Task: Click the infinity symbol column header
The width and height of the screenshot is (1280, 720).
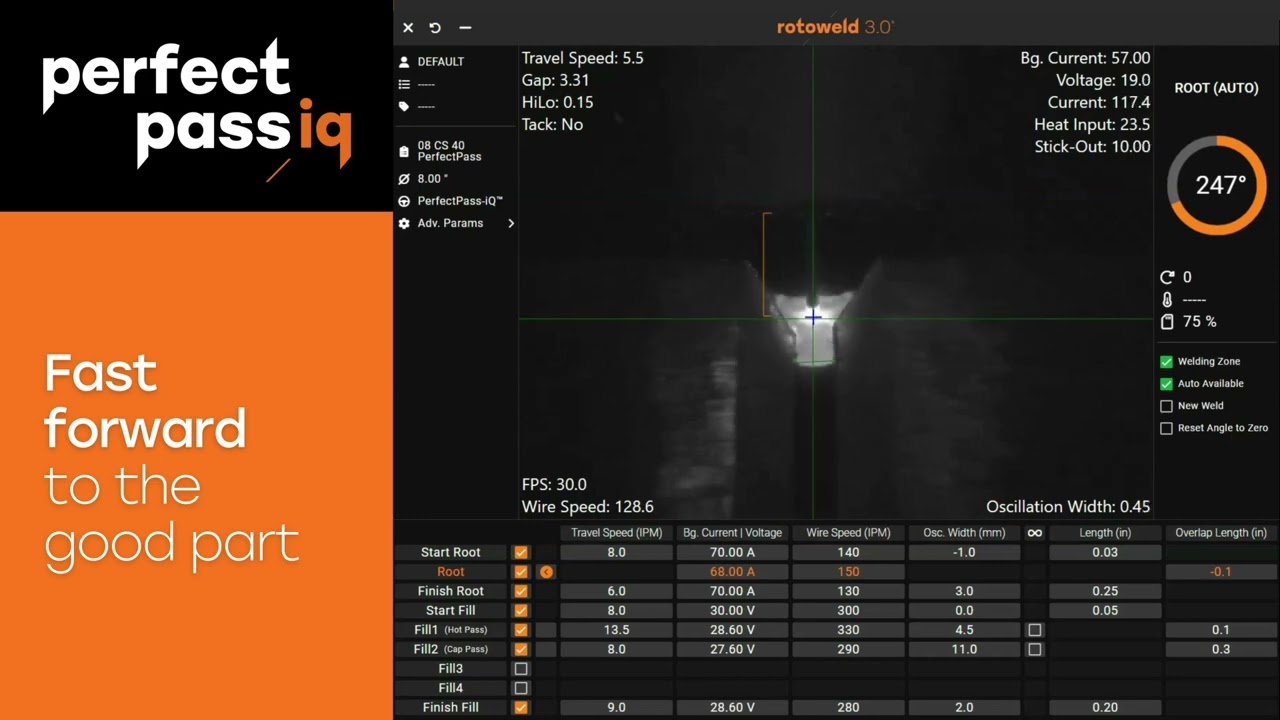Action: click(1035, 533)
